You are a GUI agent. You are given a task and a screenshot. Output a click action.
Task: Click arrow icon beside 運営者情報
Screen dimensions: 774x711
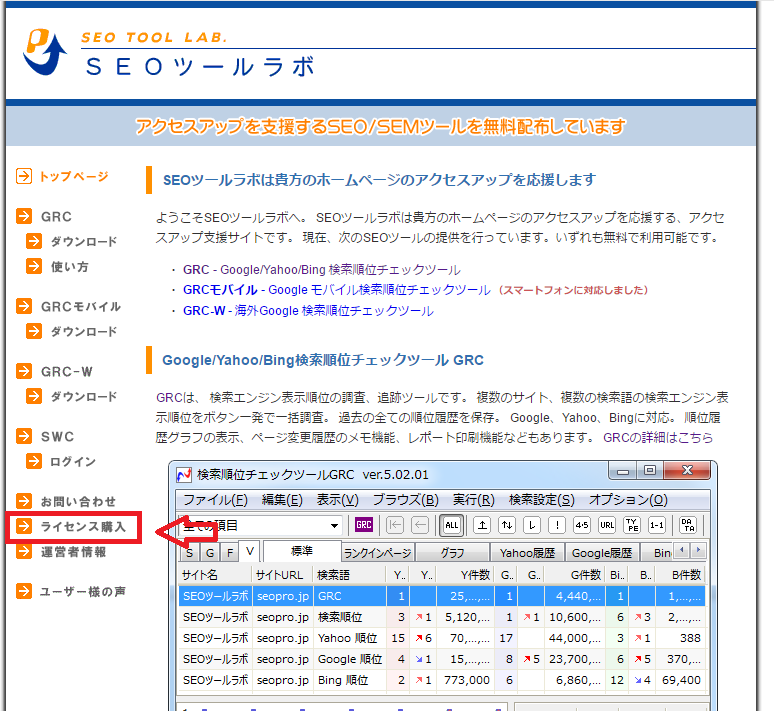coord(24,551)
